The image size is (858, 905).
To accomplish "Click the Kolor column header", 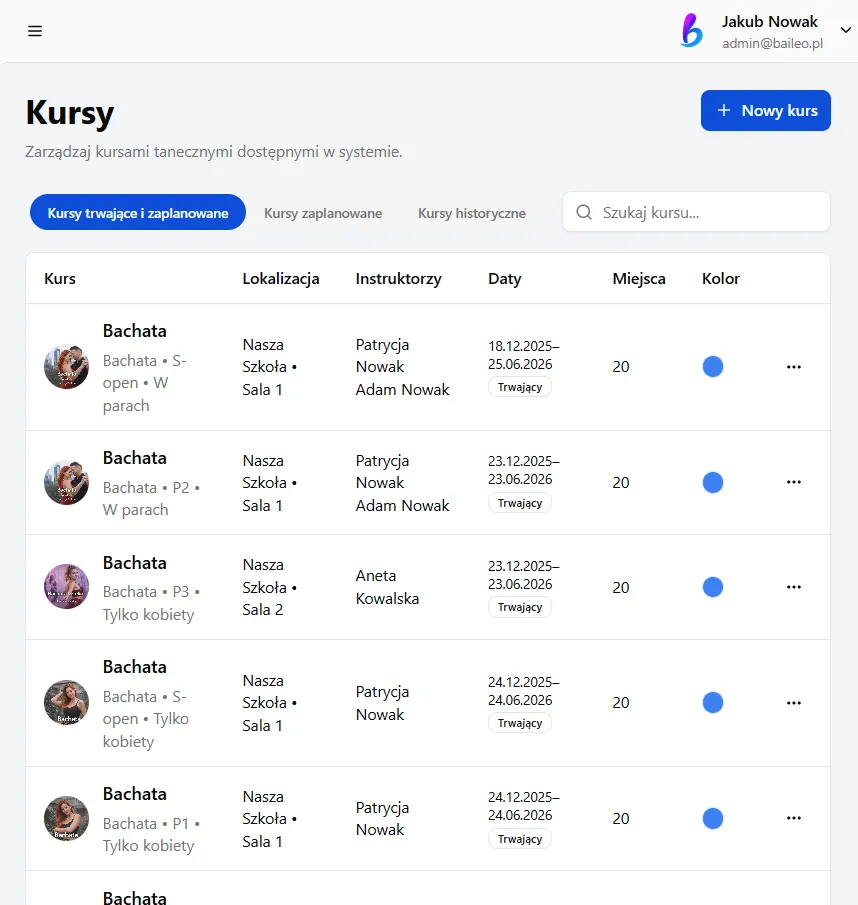I will click(x=720, y=279).
